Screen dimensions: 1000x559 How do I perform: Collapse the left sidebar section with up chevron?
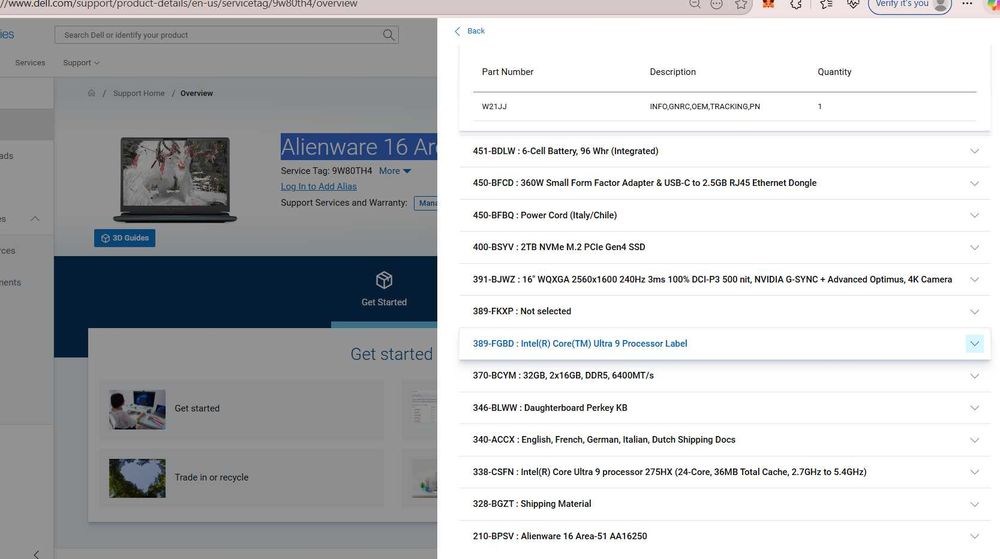click(x=35, y=219)
